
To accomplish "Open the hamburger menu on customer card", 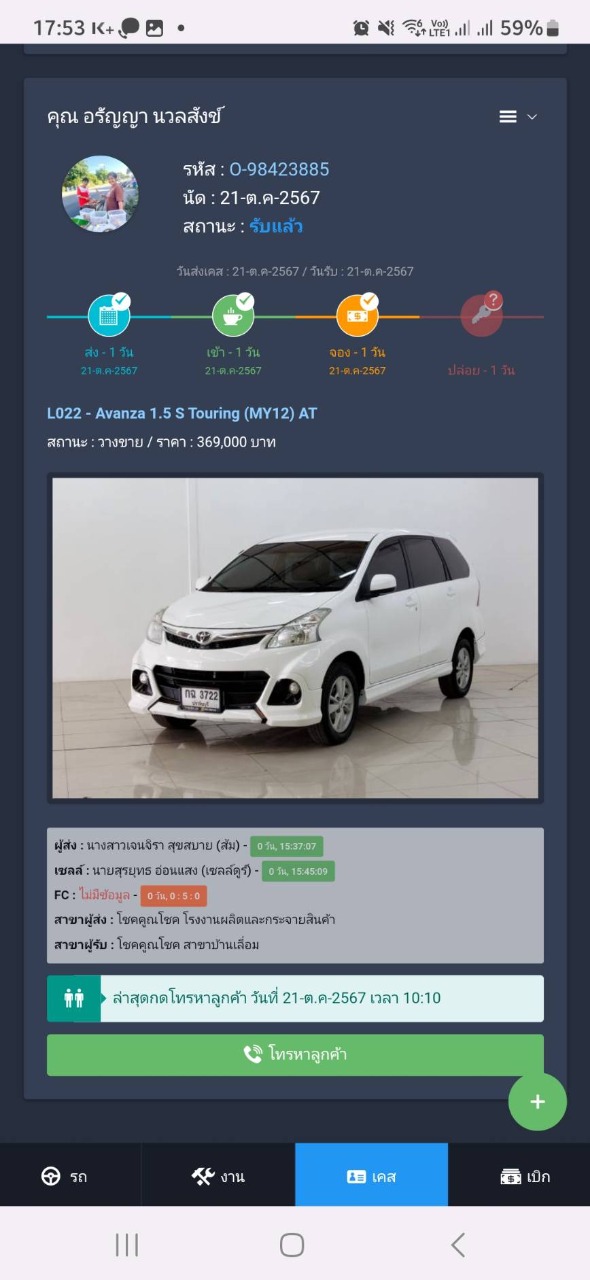I will pos(508,117).
